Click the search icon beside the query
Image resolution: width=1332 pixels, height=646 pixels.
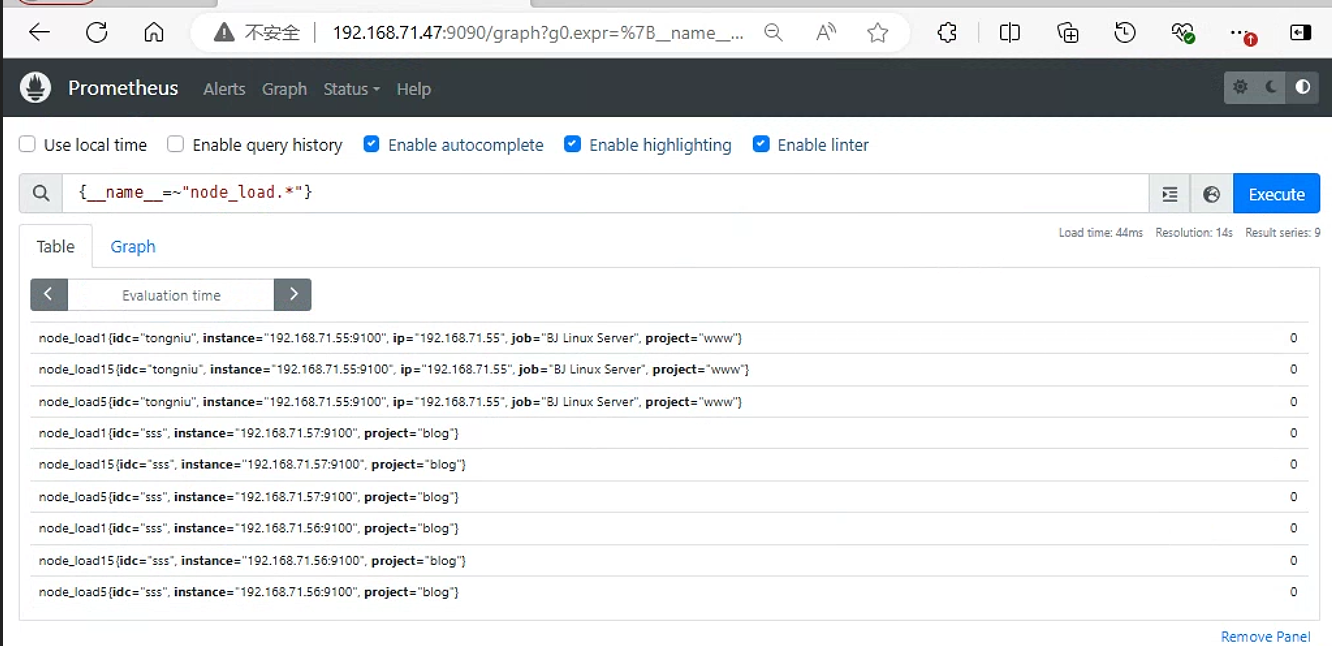pyautogui.click(x=41, y=194)
